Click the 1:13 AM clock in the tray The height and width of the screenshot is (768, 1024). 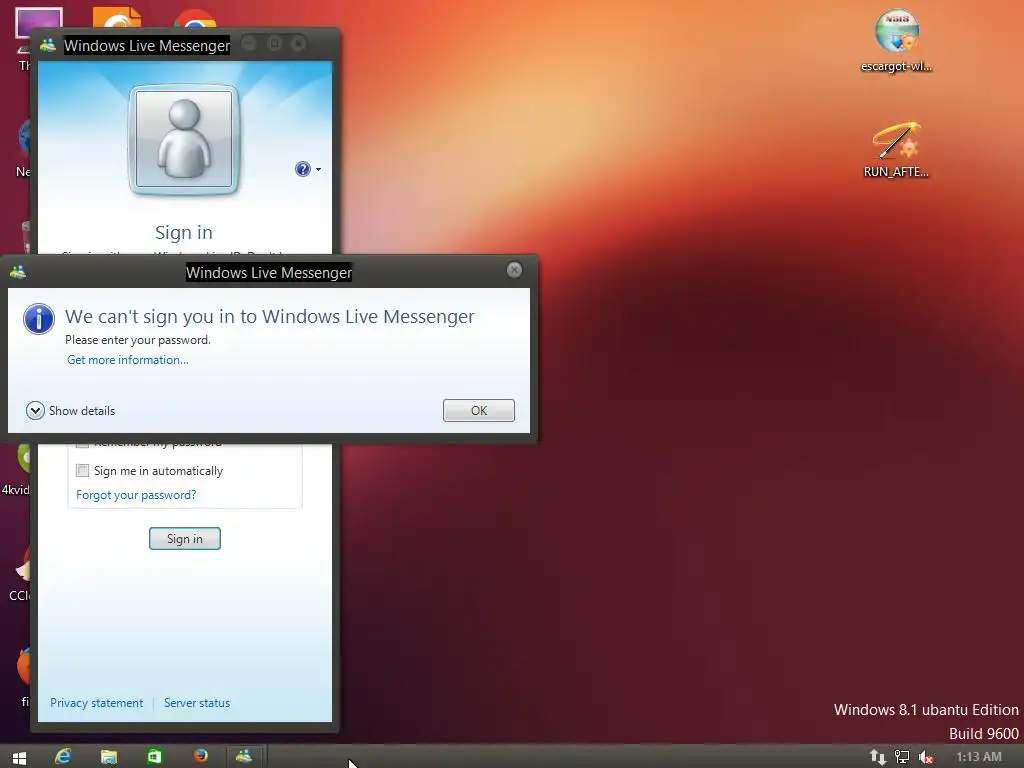pos(978,757)
